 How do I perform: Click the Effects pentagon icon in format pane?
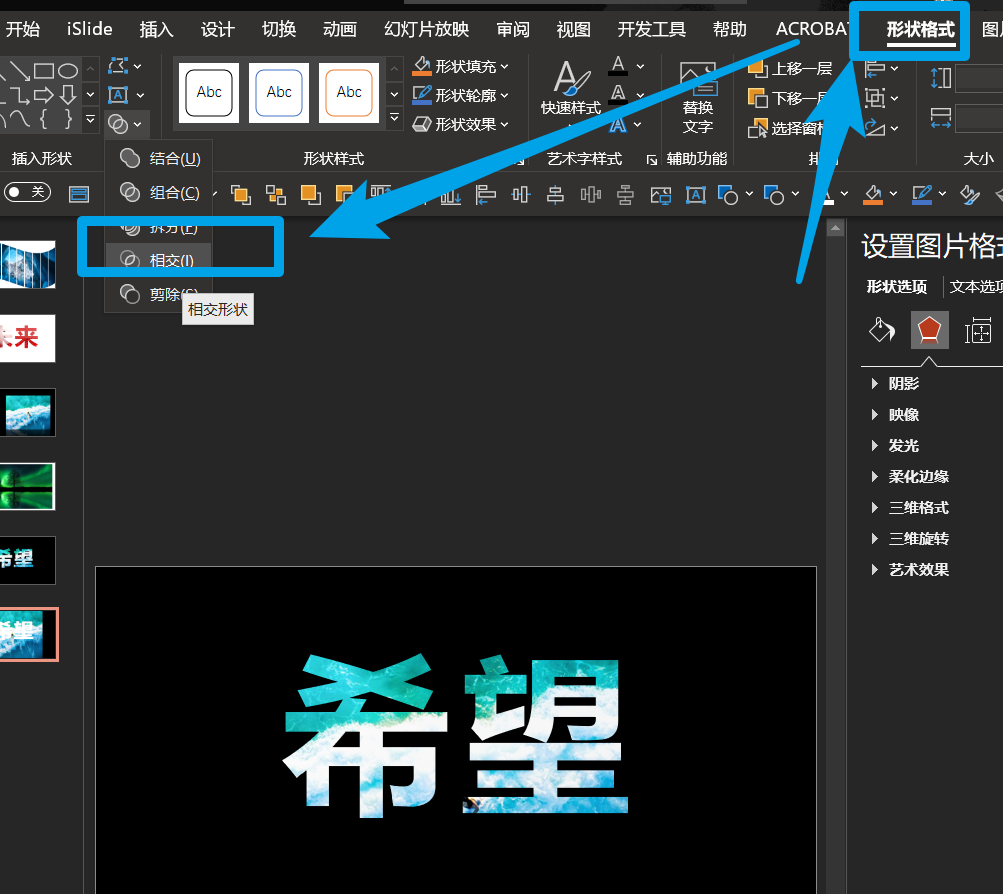[x=929, y=330]
